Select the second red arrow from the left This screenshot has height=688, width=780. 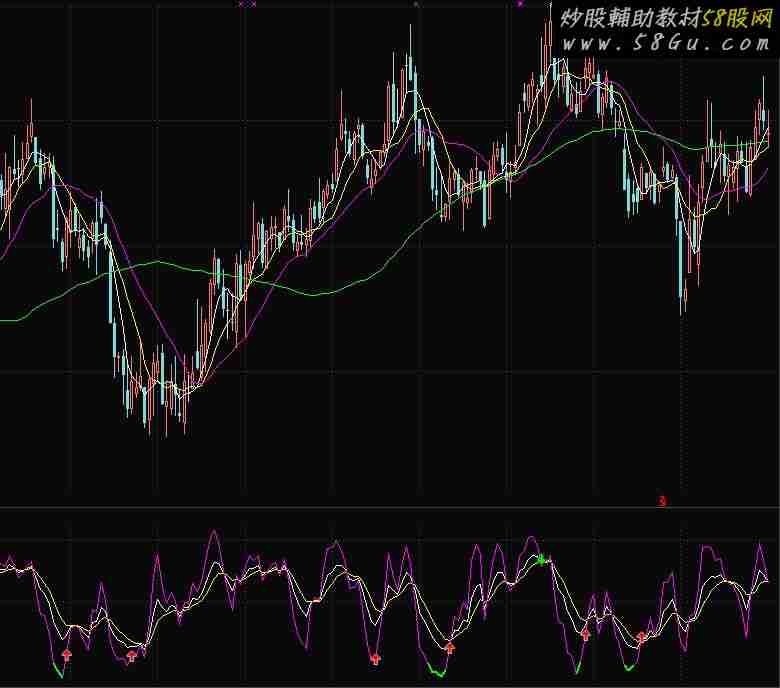coord(131,656)
